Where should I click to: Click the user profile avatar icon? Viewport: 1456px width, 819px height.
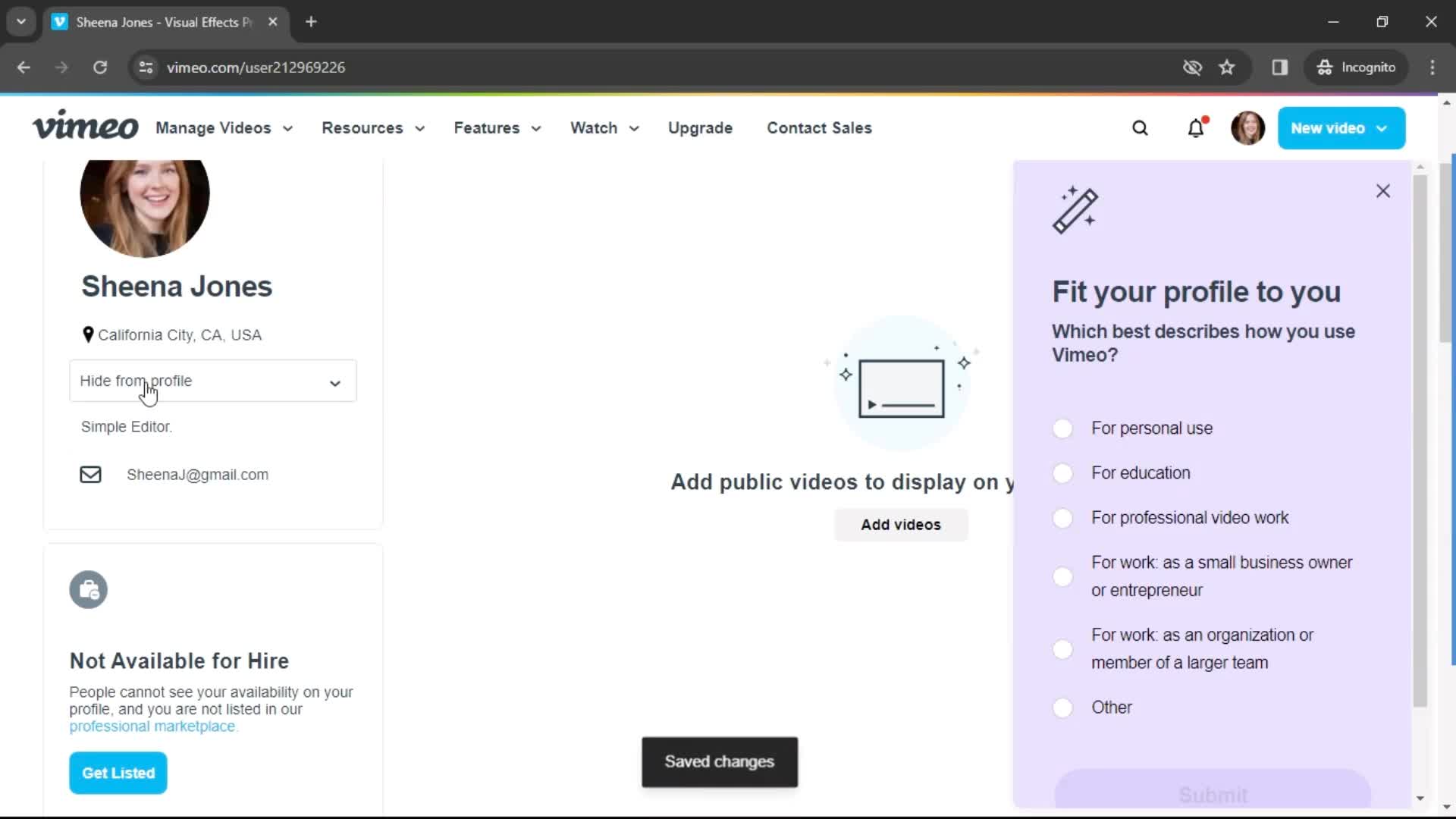(x=1248, y=128)
